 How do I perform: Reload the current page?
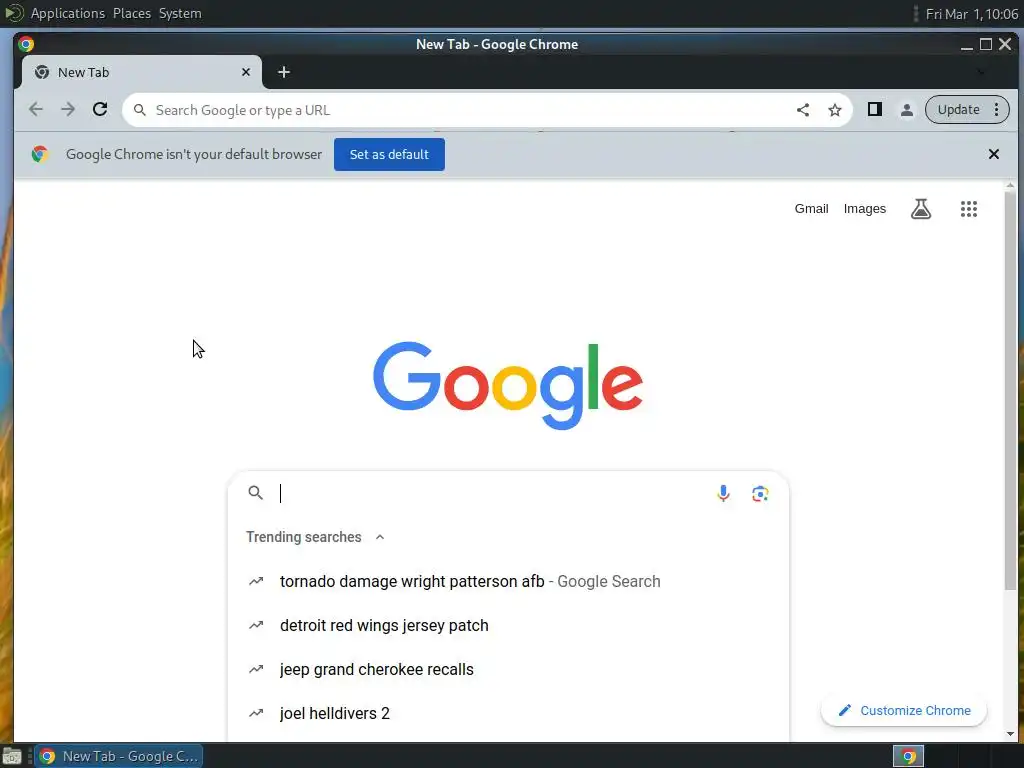point(100,110)
